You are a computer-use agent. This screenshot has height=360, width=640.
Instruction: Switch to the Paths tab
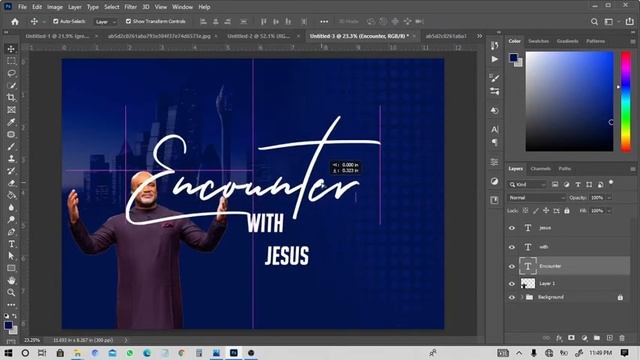[x=564, y=169]
